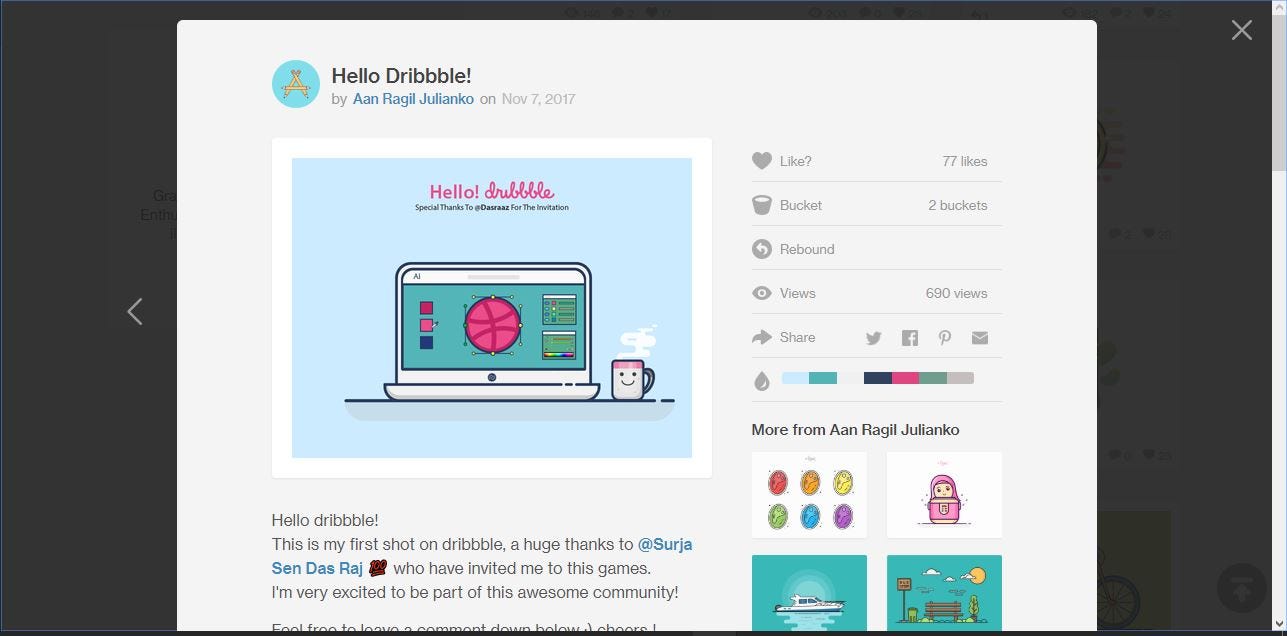Share the shot via email envelope icon

coord(980,338)
